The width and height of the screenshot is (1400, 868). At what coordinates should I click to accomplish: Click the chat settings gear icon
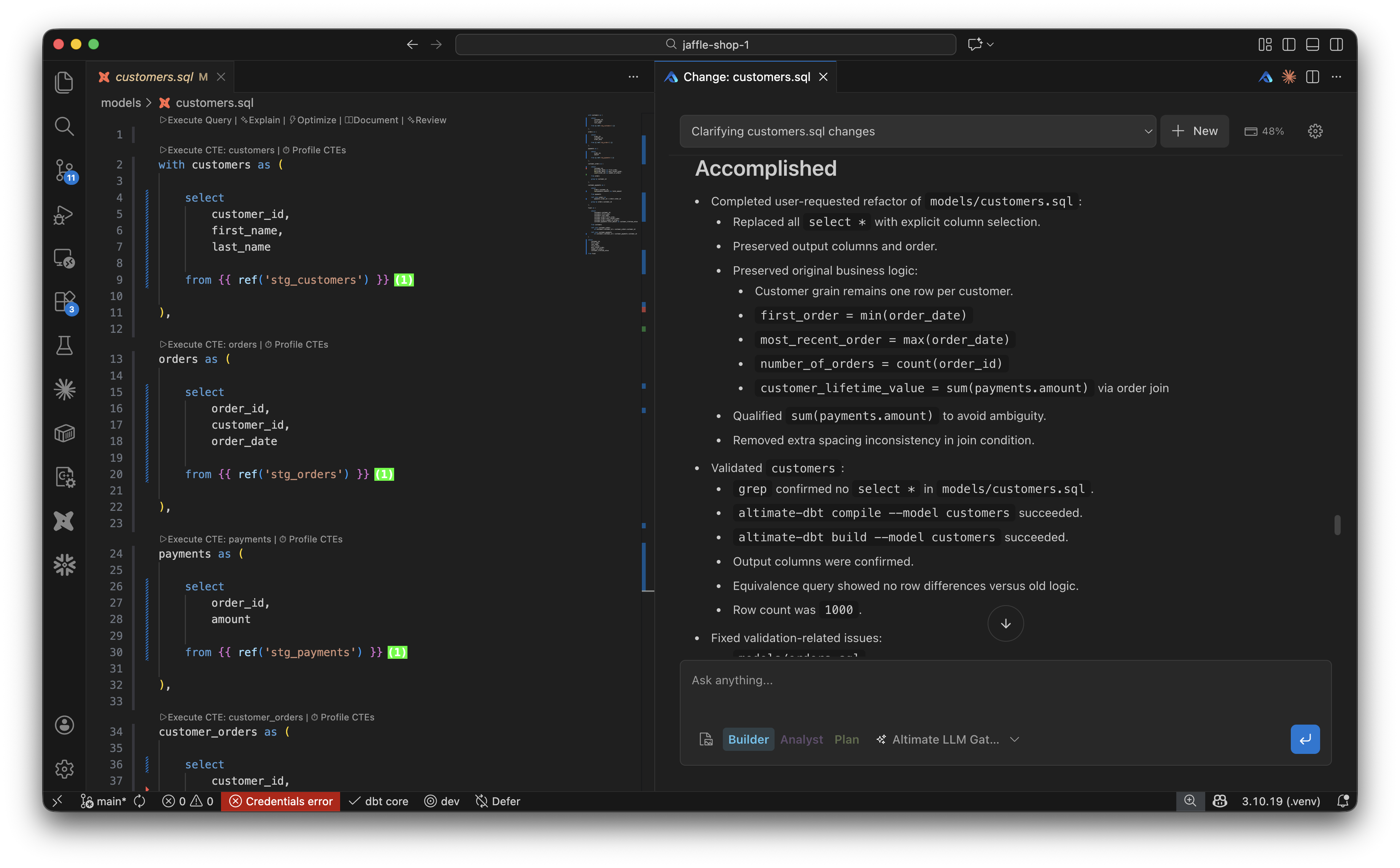click(x=1315, y=132)
